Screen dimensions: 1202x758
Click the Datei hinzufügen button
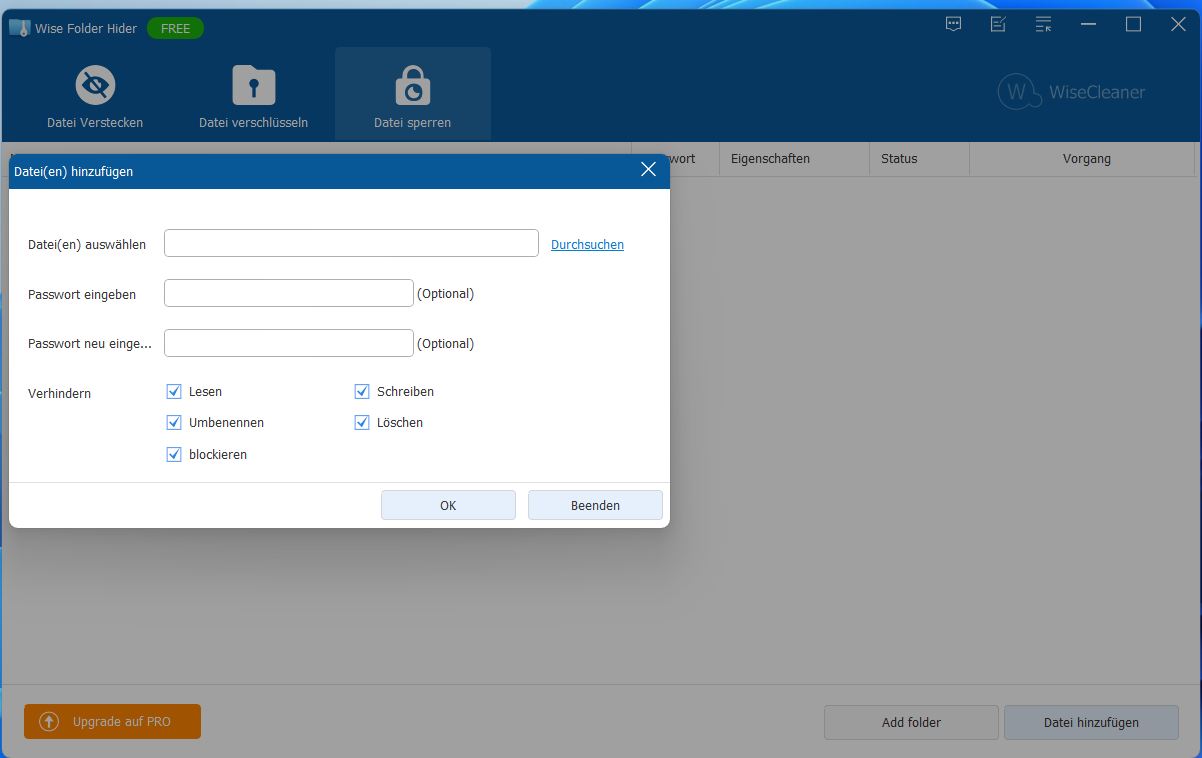point(1091,722)
